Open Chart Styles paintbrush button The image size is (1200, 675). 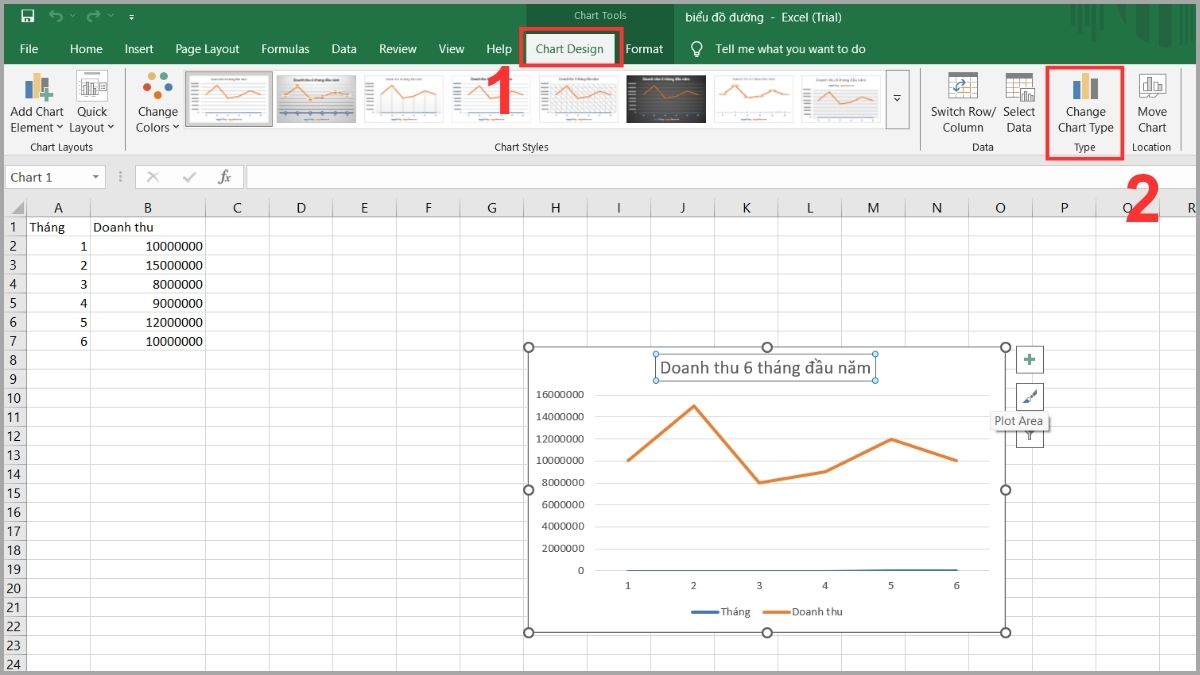pos(1029,397)
